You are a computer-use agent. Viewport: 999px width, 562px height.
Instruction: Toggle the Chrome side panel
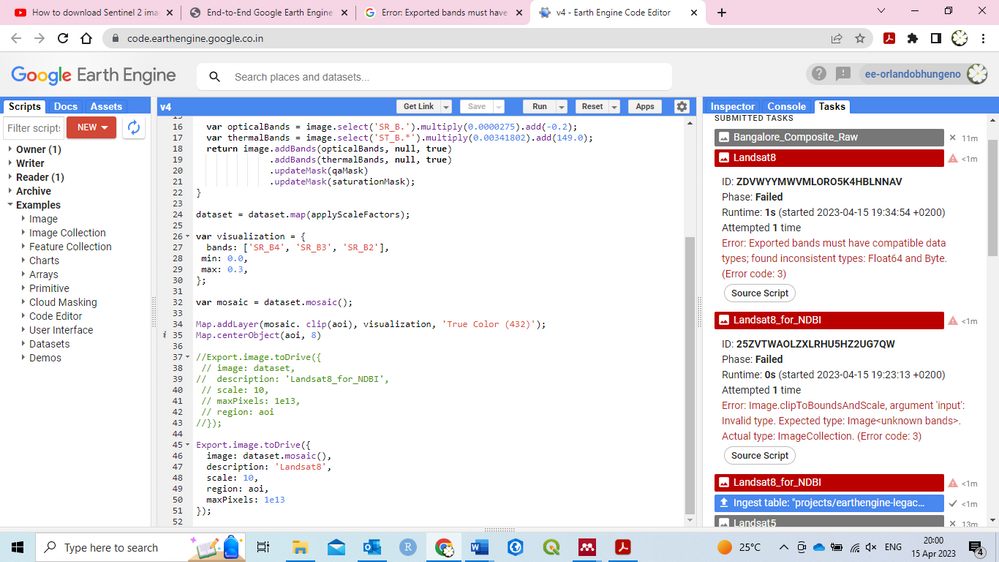[x=936, y=38]
